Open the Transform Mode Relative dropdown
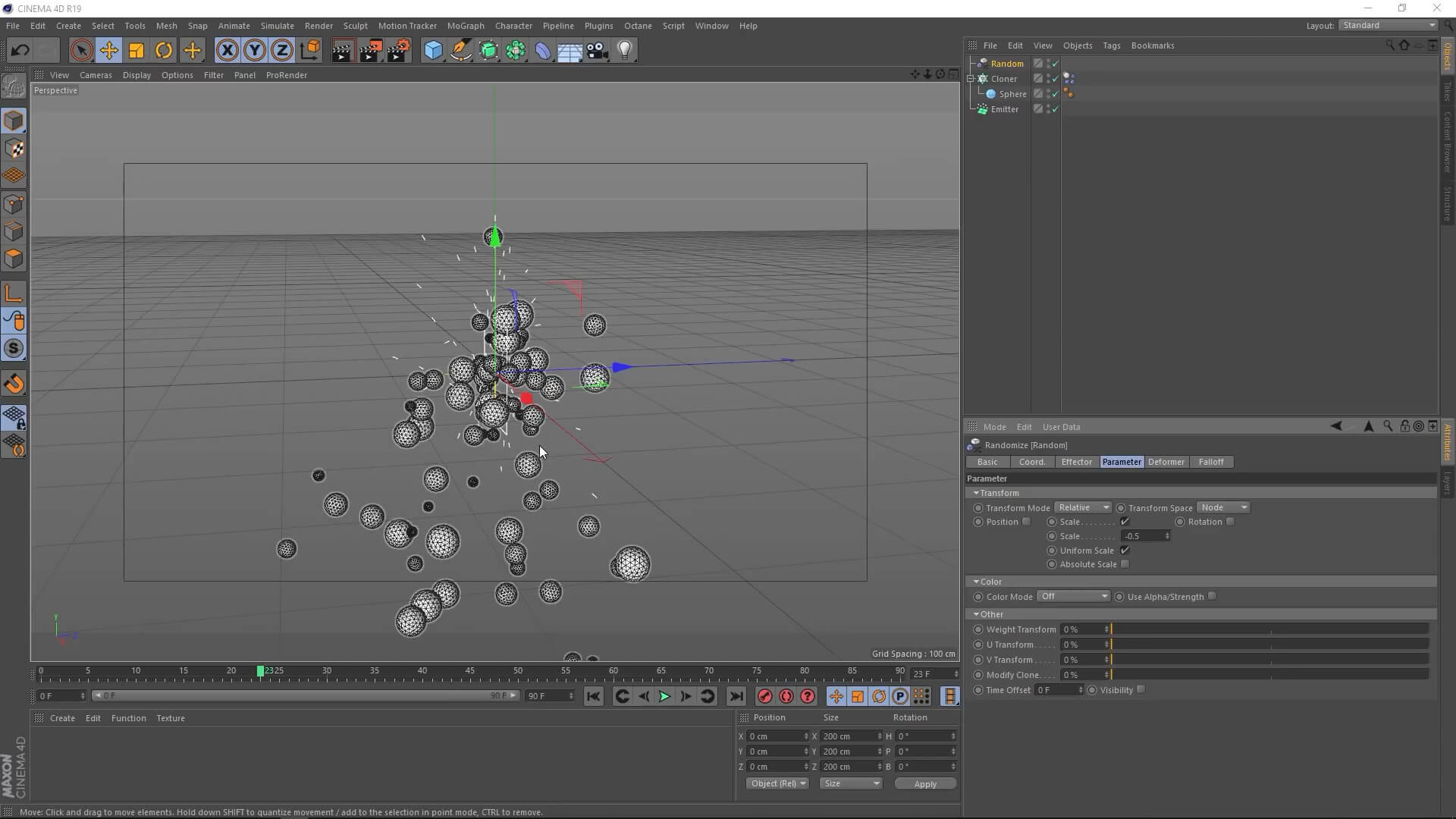Screen dimensions: 1456x819 click(x=1083, y=508)
